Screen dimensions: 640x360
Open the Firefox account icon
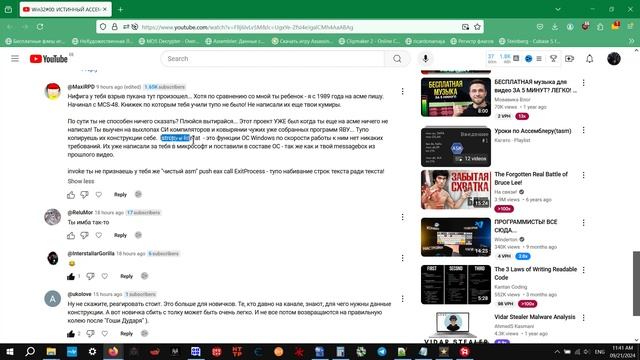click(570, 27)
